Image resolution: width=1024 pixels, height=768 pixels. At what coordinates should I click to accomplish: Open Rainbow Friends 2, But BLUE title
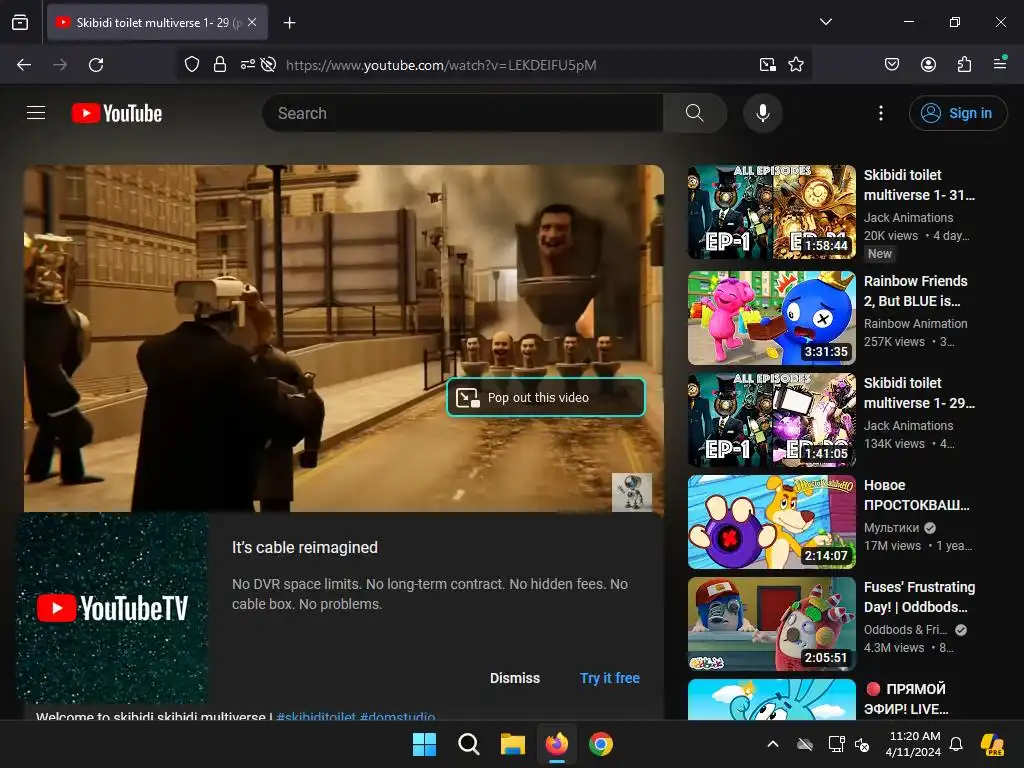click(916, 291)
